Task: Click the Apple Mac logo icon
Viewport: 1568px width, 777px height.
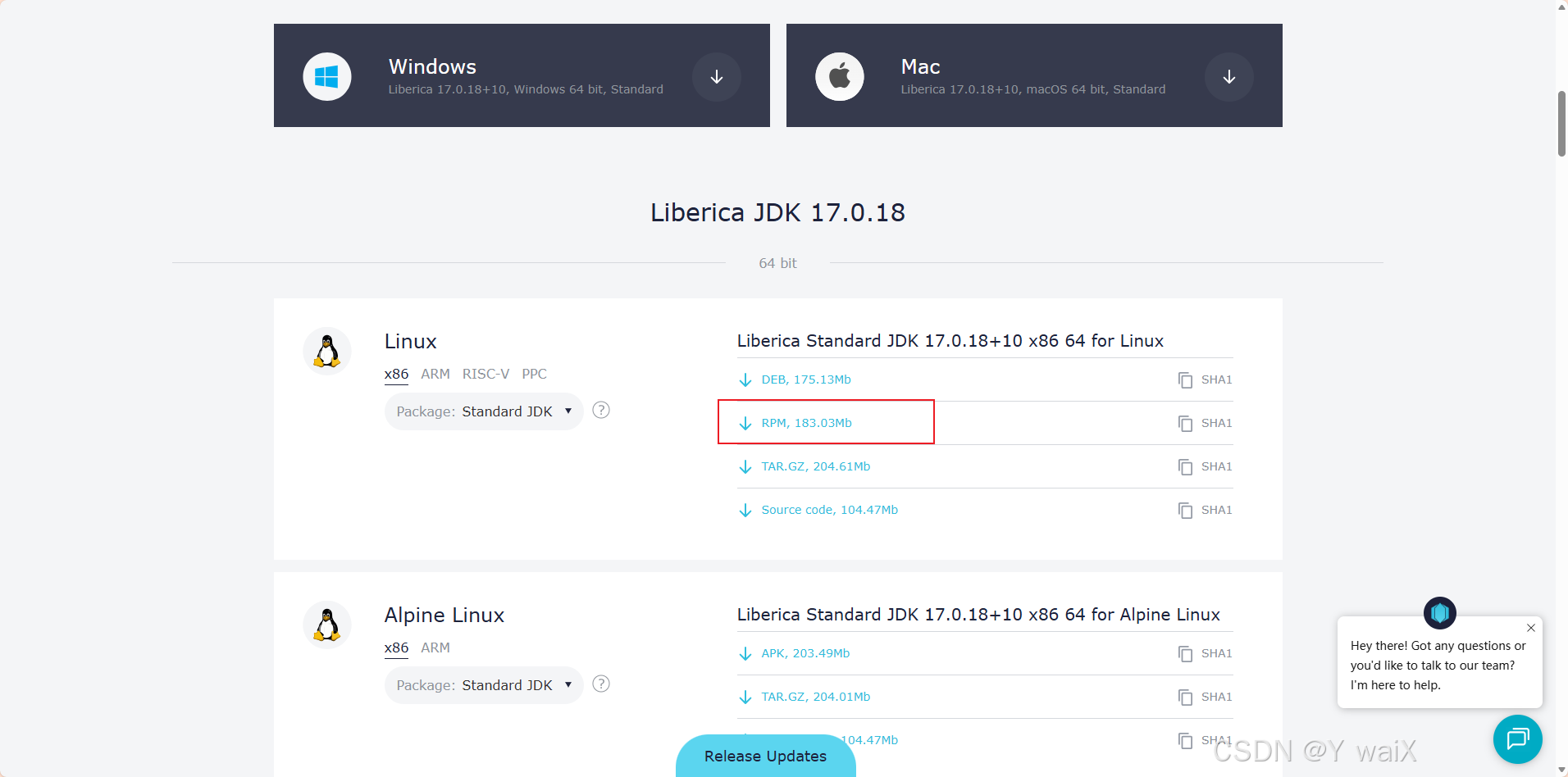Action: click(840, 77)
